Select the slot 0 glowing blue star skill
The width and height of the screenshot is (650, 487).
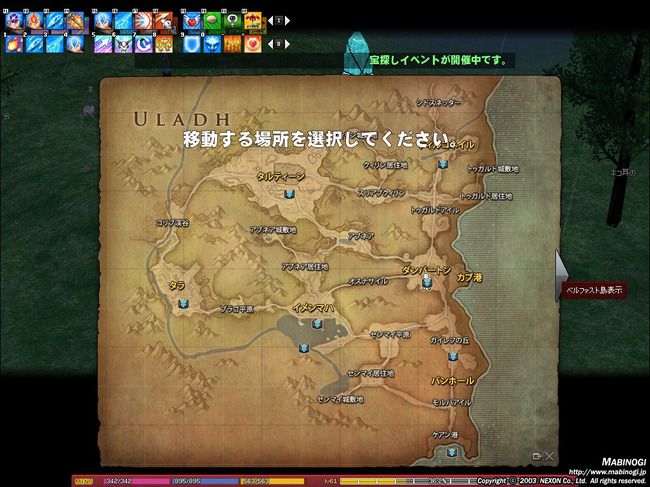point(212,44)
